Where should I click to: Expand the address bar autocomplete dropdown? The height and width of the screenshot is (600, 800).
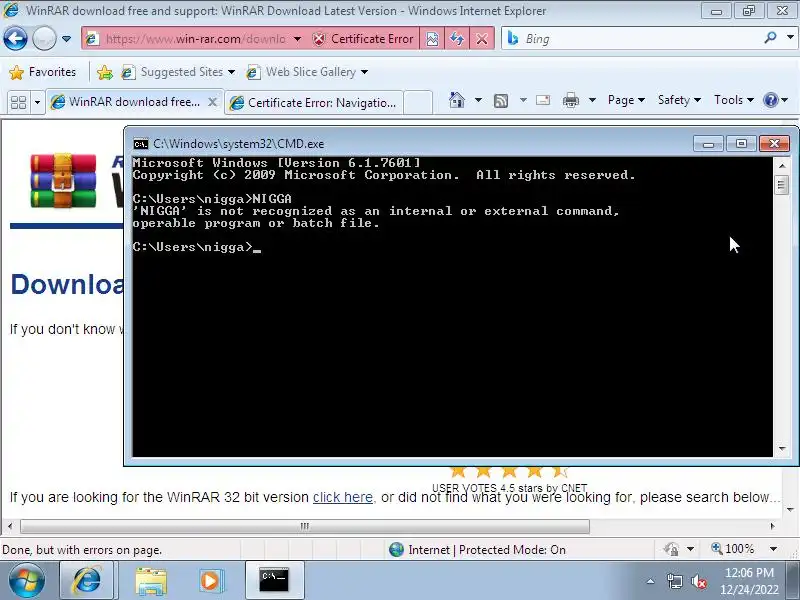(297, 39)
